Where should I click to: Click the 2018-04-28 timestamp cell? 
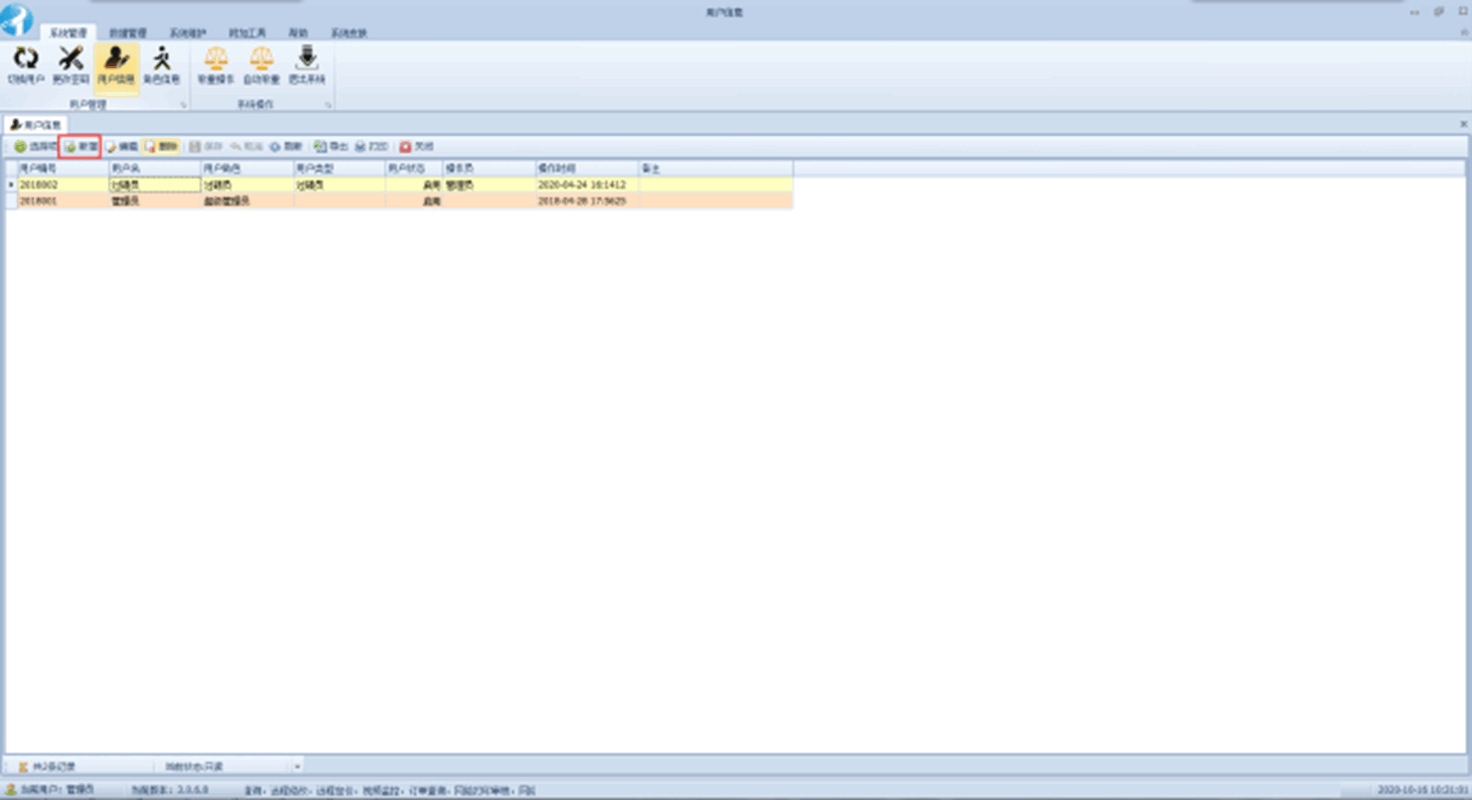click(587, 201)
